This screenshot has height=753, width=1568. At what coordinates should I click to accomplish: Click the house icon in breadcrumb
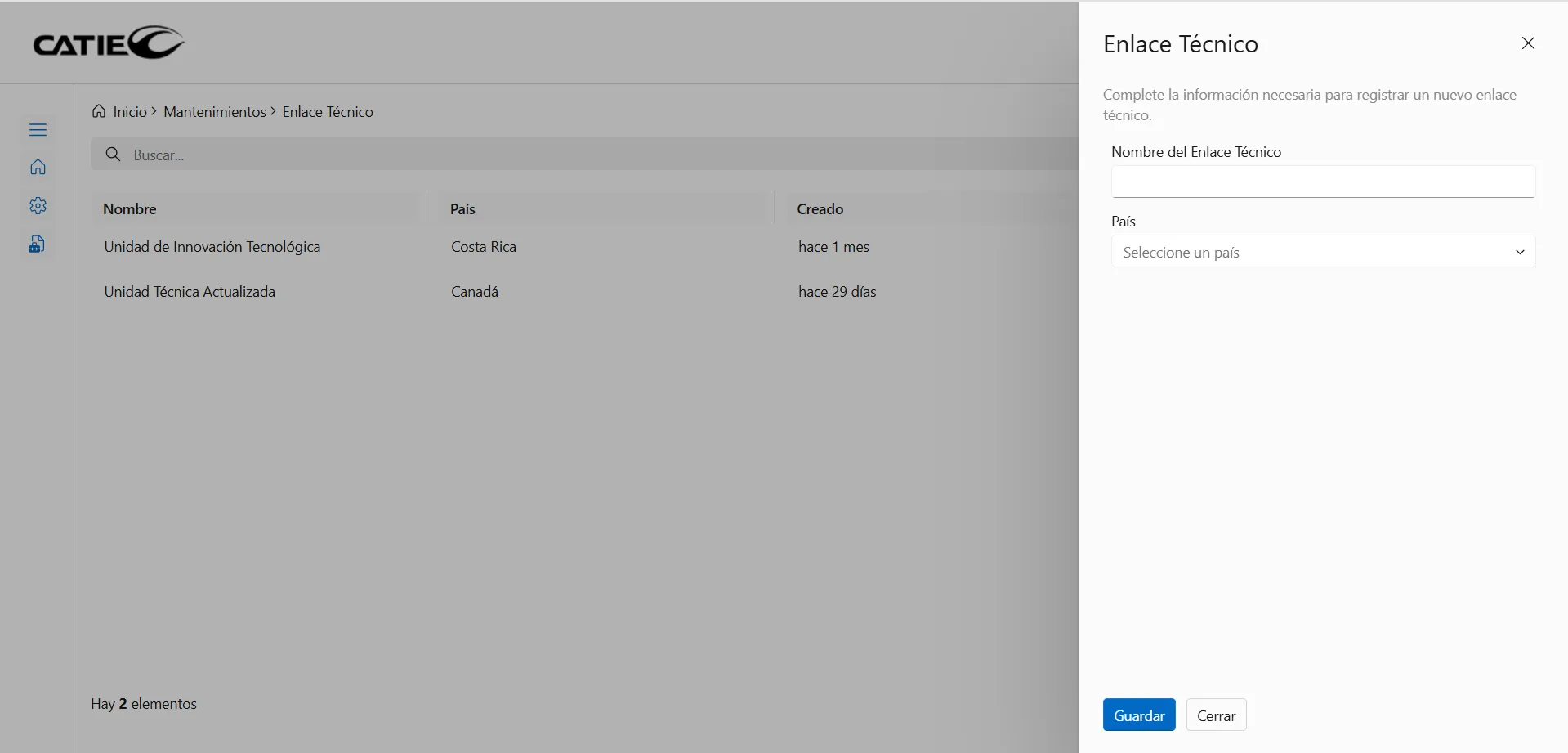pyautogui.click(x=99, y=111)
